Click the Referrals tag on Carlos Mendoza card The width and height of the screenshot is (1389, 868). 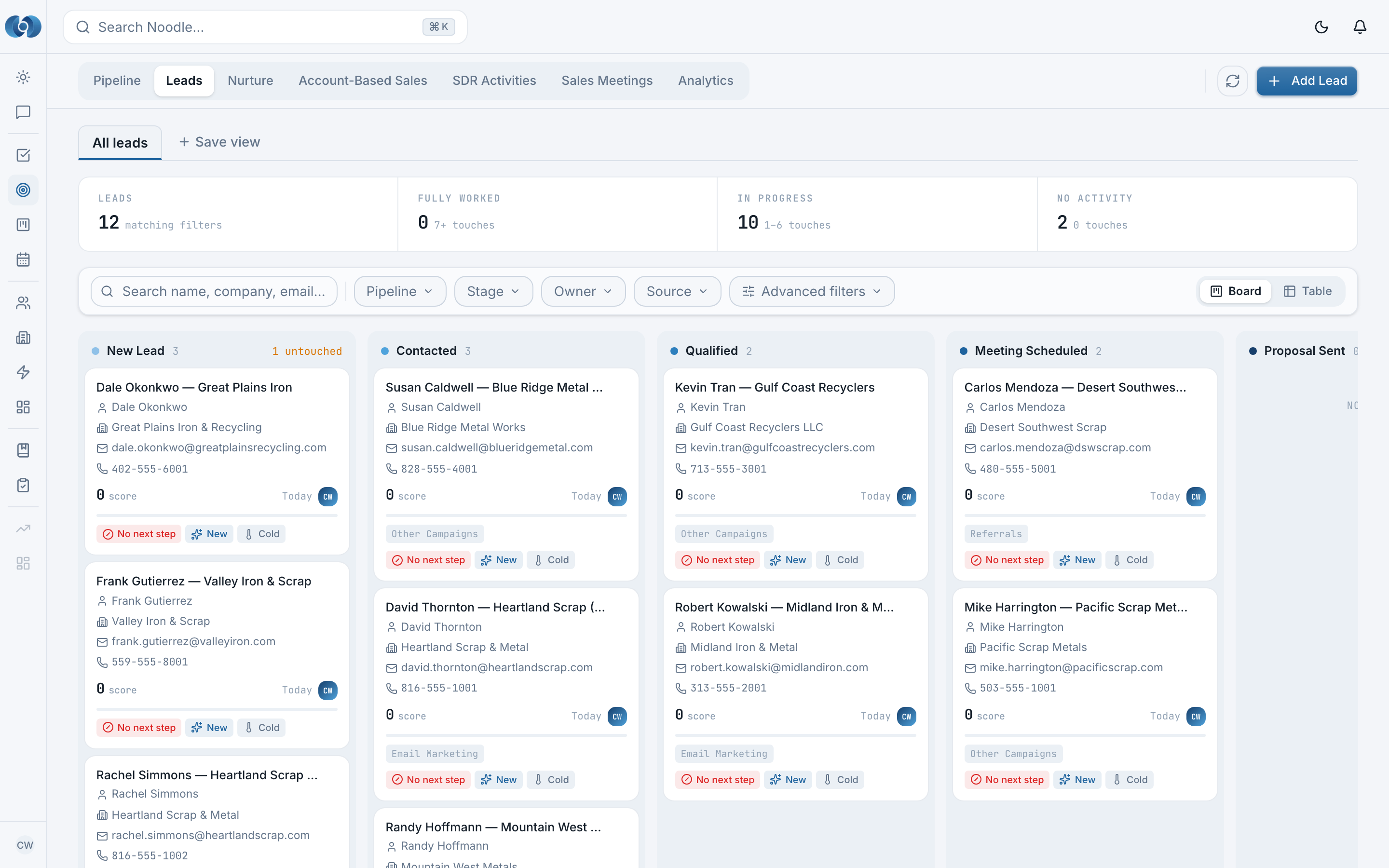996,533
